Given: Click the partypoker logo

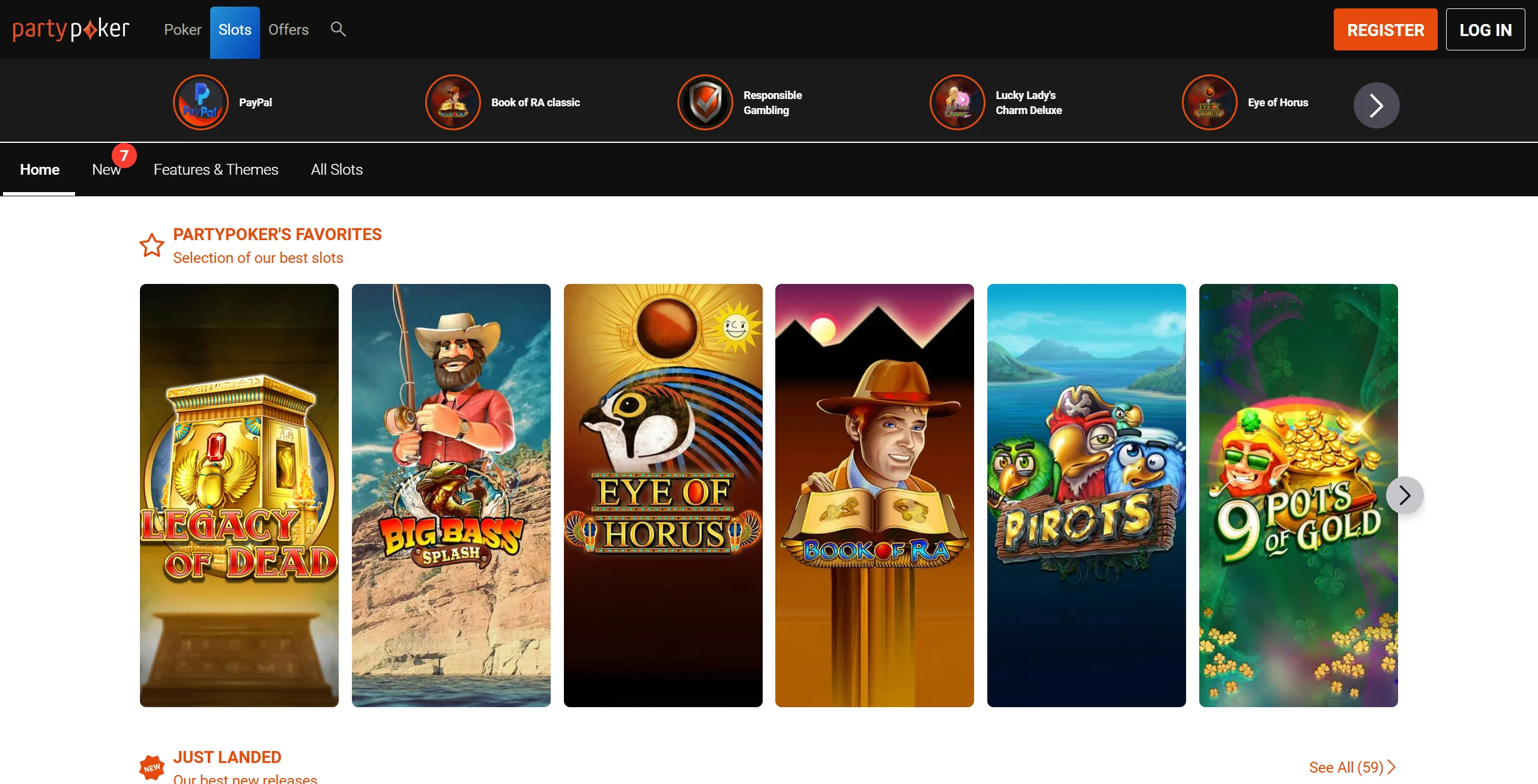Looking at the screenshot, I should (x=70, y=29).
